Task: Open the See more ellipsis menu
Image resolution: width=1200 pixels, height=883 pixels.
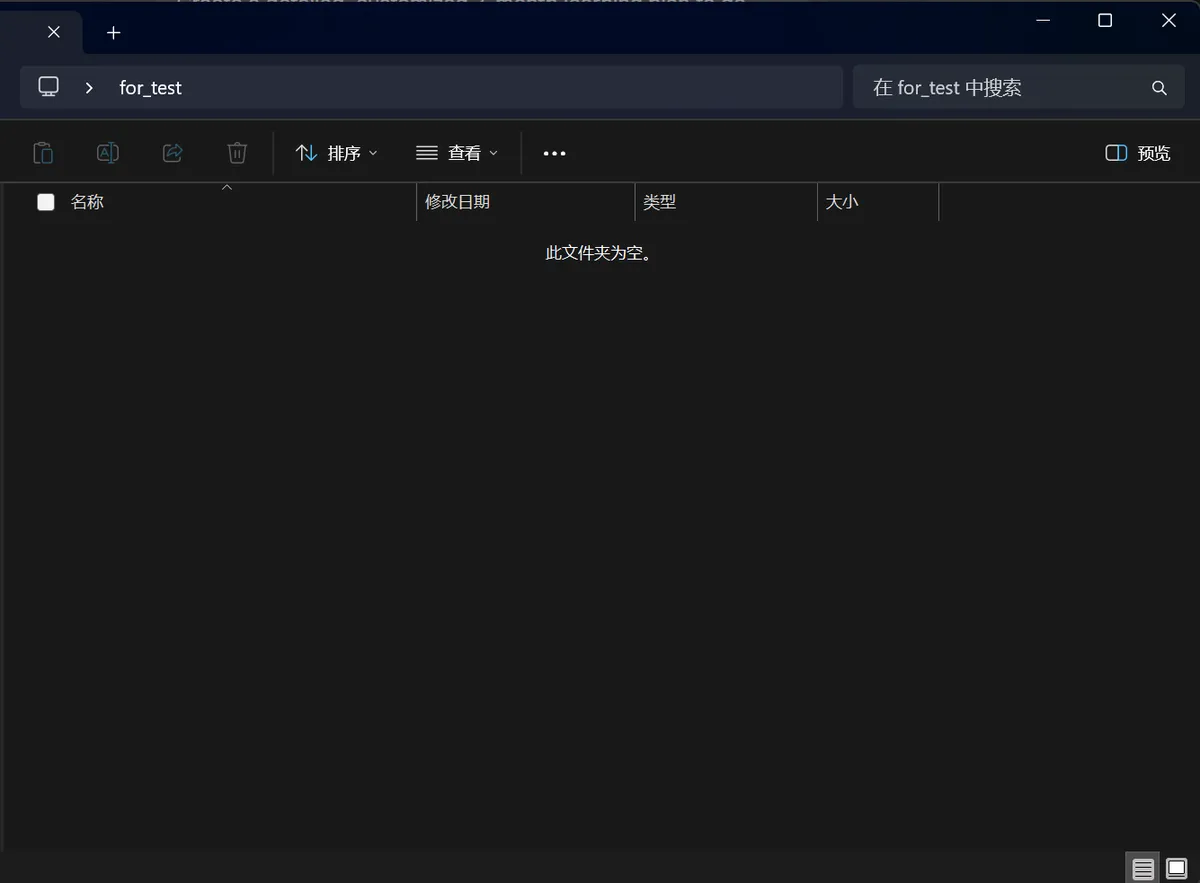Action: pyautogui.click(x=554, y=152)
